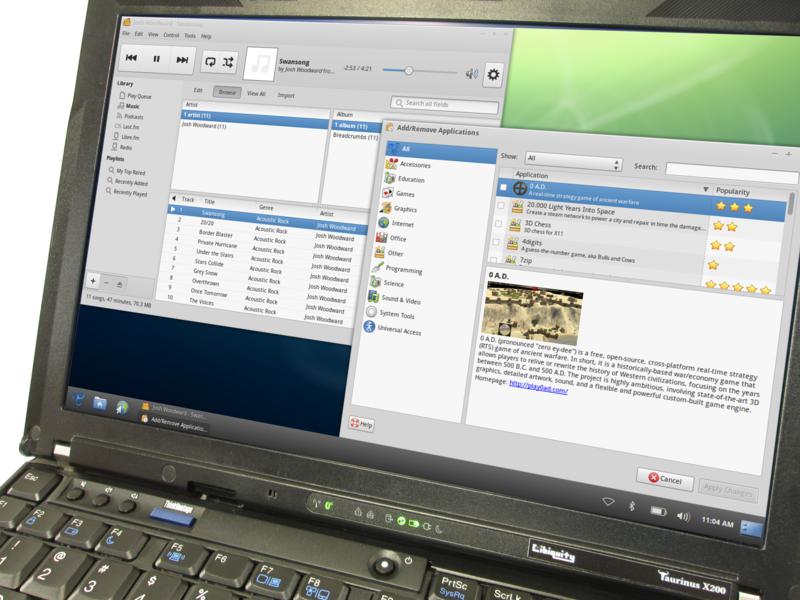This screenshot has width=800, height=600.
Task: Select the Education category
Action: click(405, 179)
